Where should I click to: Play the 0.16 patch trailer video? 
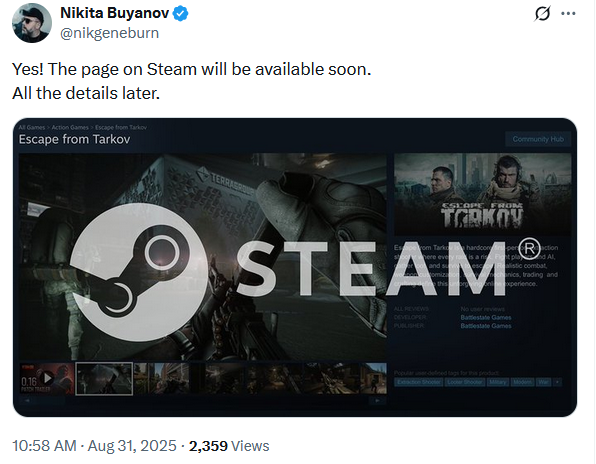click(46, 378)
